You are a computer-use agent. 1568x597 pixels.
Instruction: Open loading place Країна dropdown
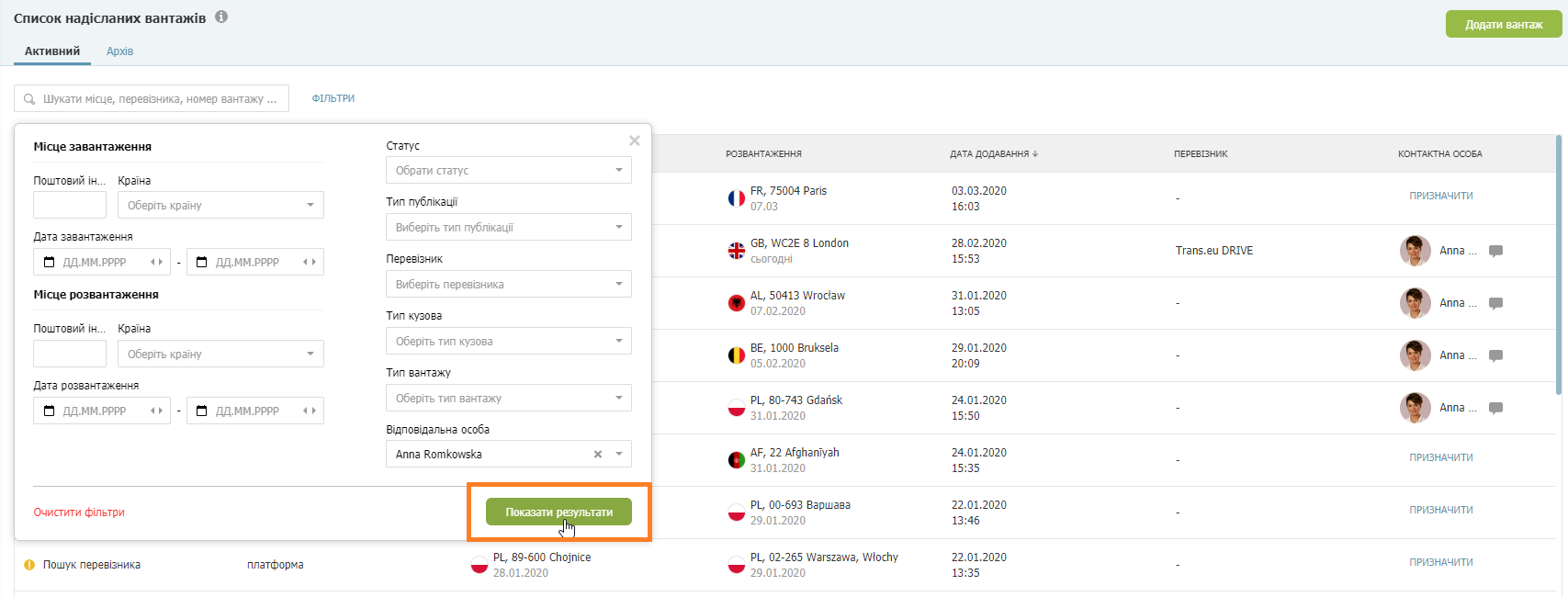point(220,205)
